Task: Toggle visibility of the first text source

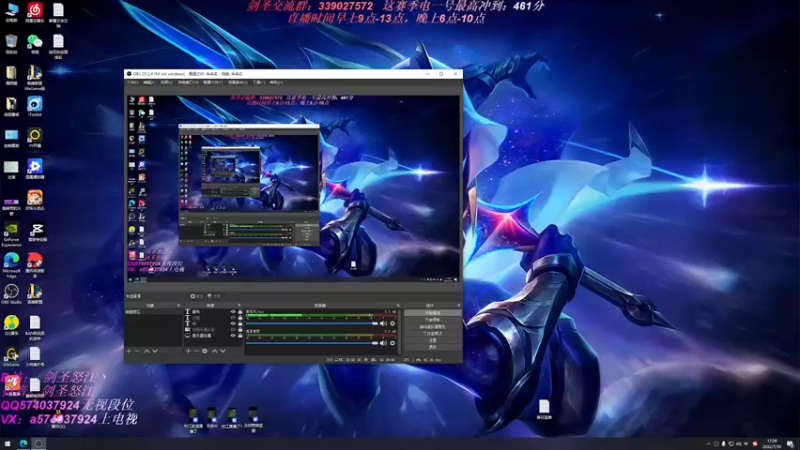Action: (233, 312)
